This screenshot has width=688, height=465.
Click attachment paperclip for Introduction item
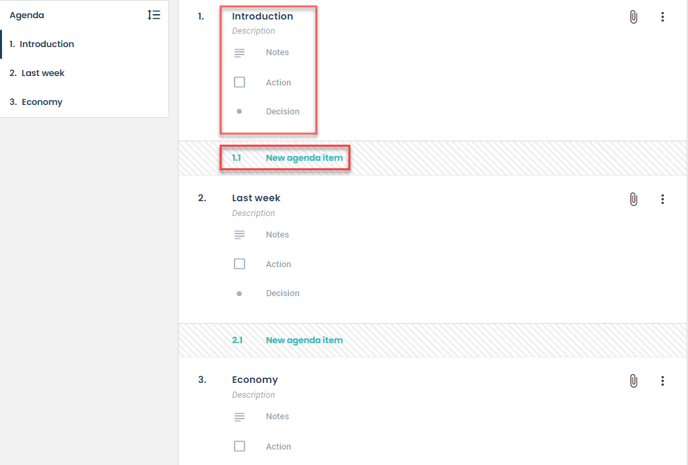tap(633, 17)
